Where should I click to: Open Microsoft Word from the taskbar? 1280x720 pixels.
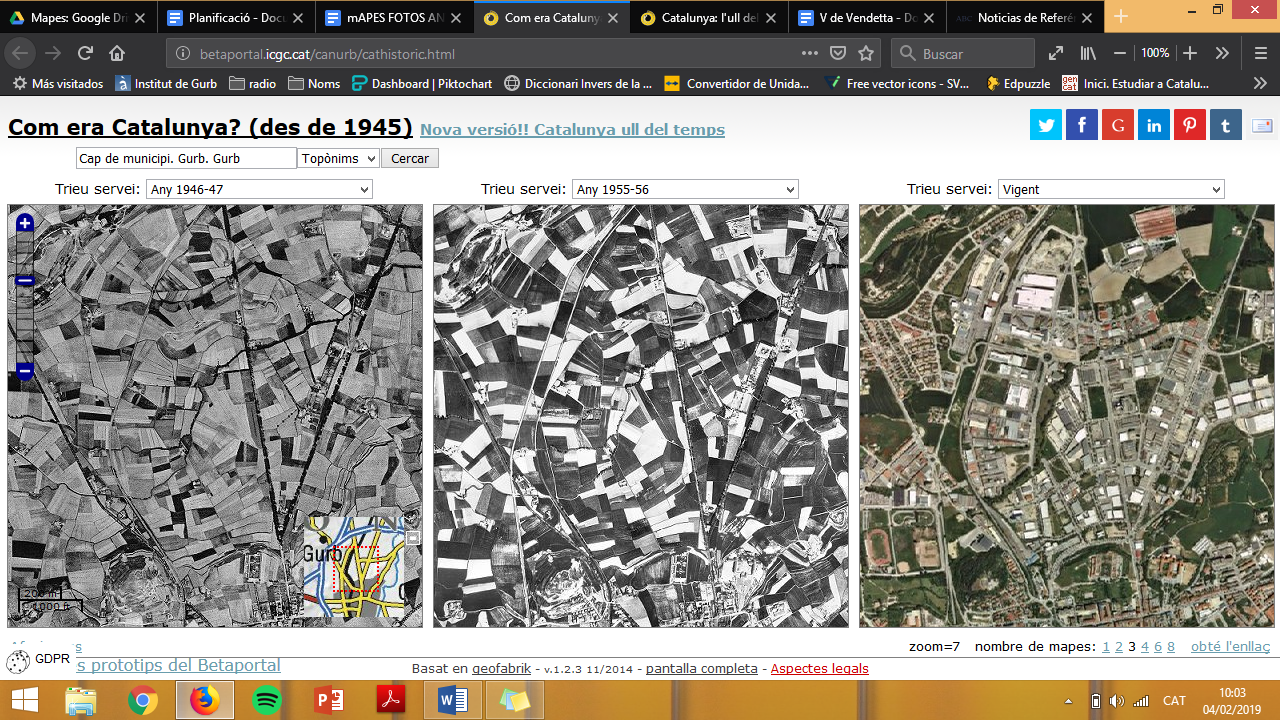point(453,700)
